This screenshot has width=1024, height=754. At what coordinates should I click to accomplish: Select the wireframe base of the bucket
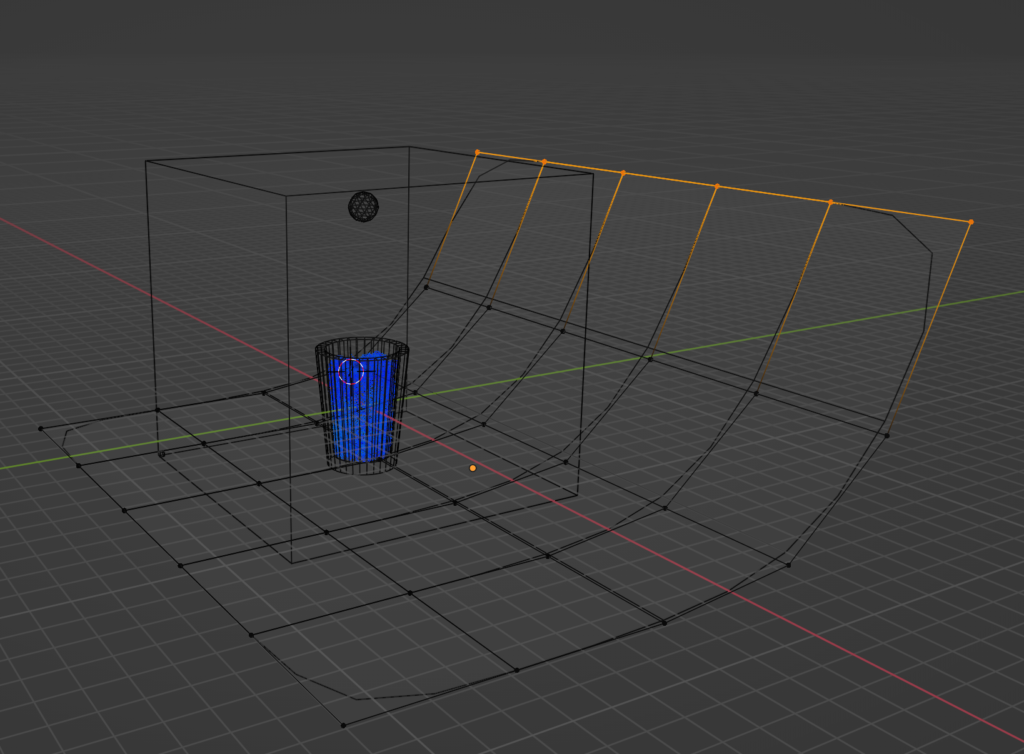[x=362, y=467]
